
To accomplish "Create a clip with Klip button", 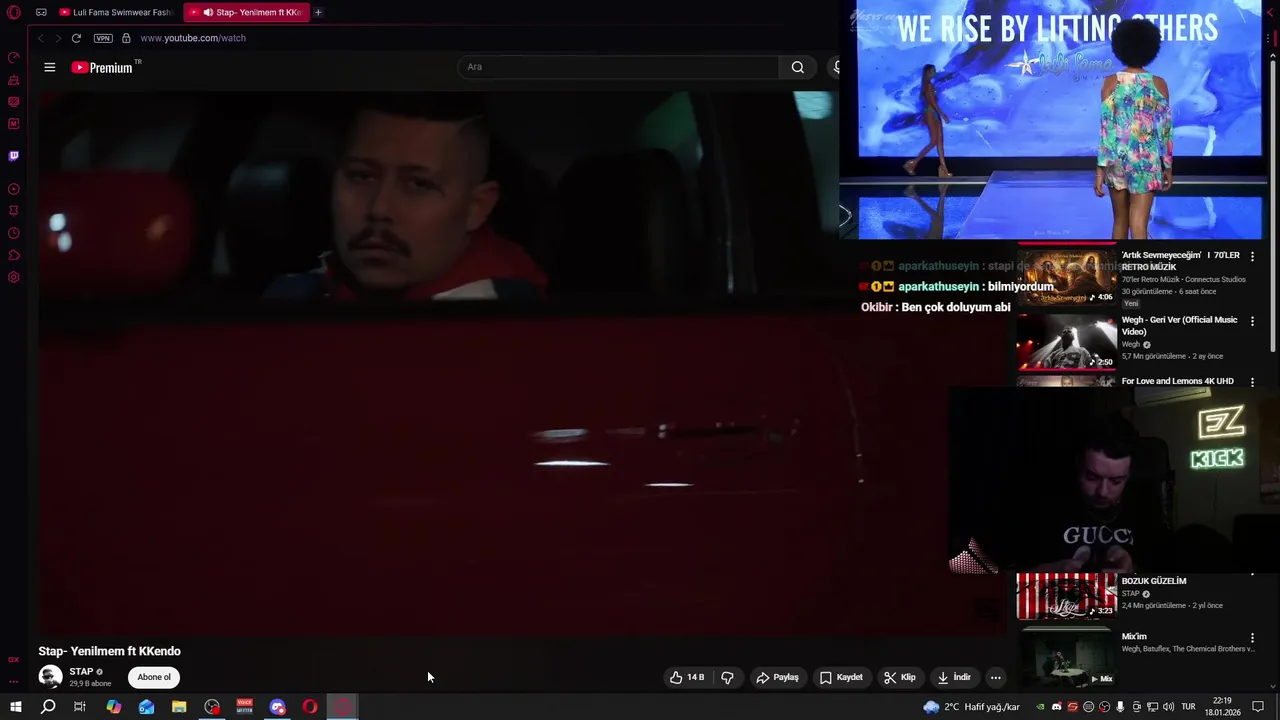I will (899, 677).
